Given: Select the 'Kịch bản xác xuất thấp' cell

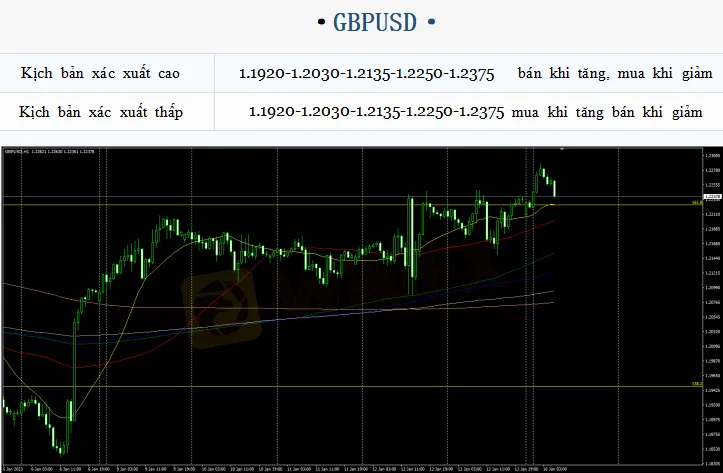Looking at the screenshot, I should coord(107,112).
